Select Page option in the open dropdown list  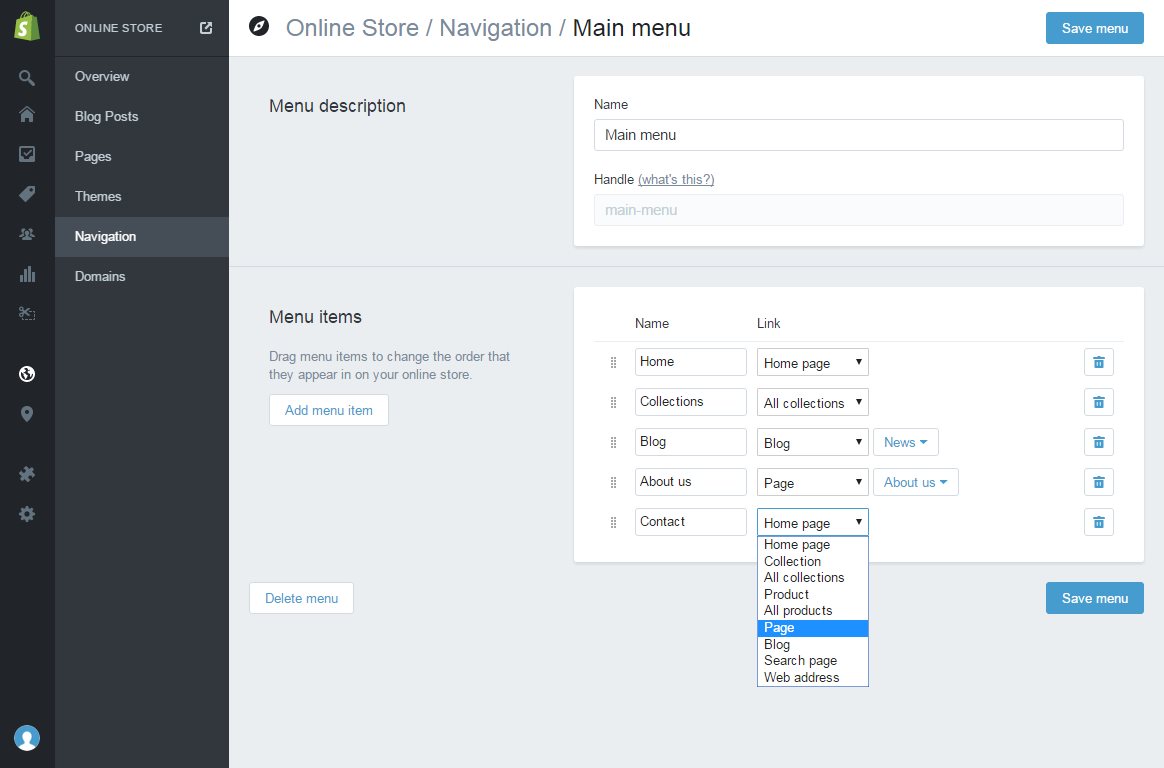tap(812, 628)
